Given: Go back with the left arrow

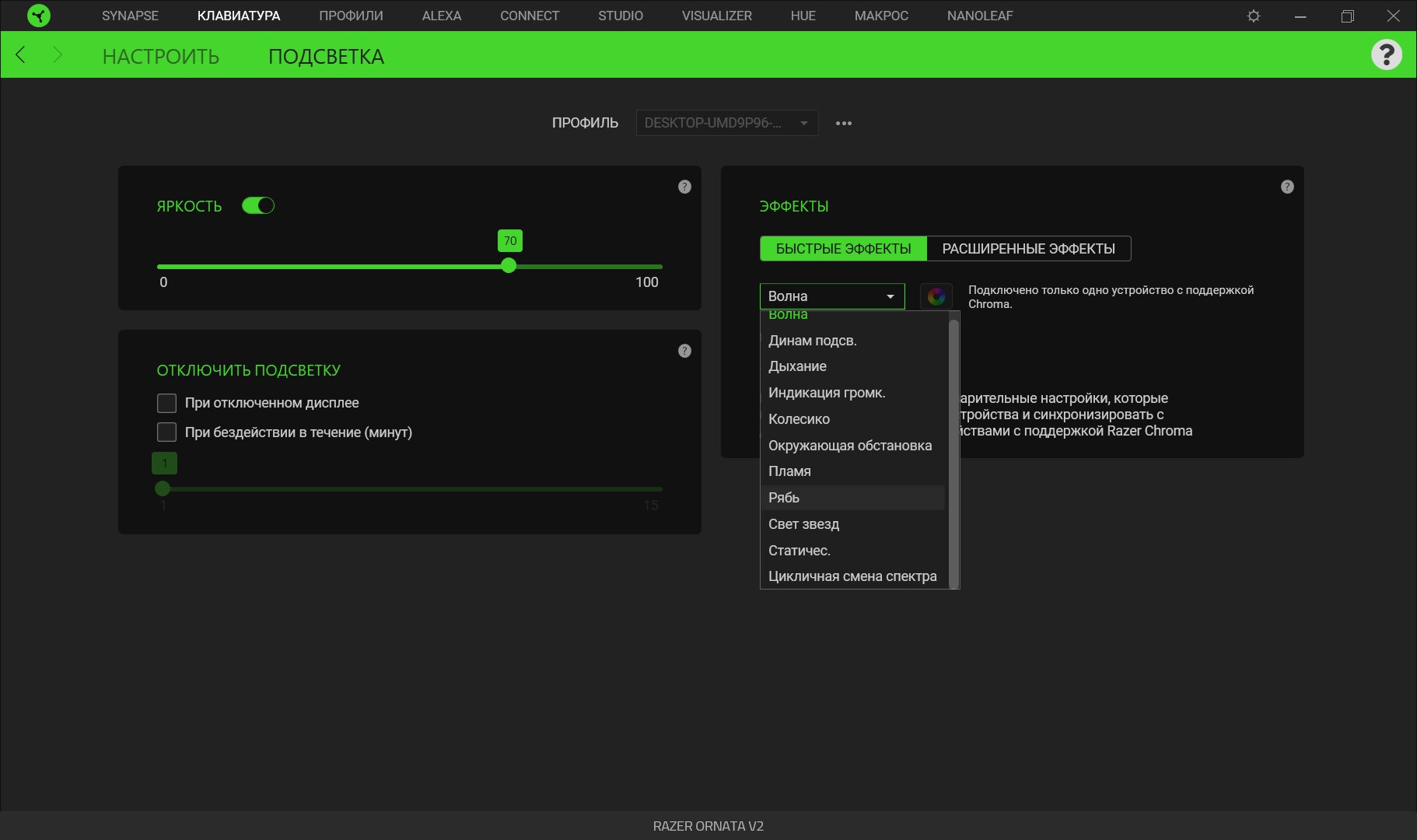Looking at the screenshot, I should click(x=21, y=54).
